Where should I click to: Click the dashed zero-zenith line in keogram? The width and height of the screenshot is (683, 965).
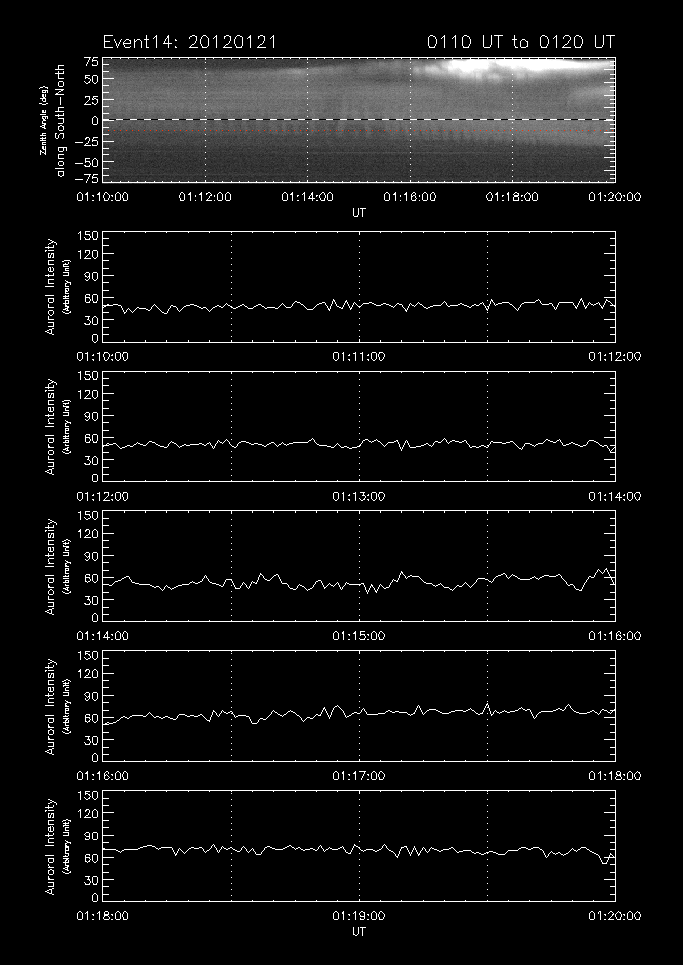[x=359, y=119]
